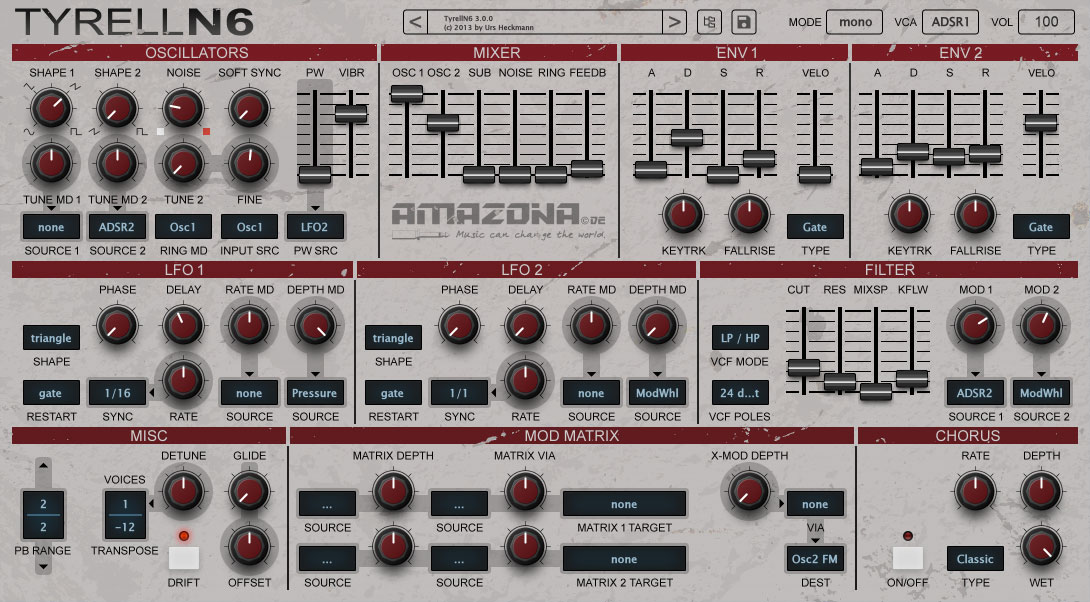Open the LFO 2 SYNC selector showing 1/1
This screenshot has width=1090, height=602.
click(459, 393)
